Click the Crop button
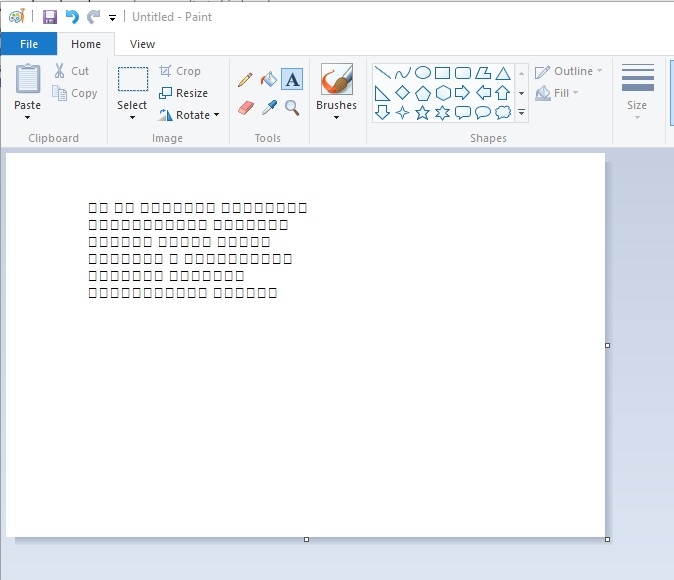This screenshot has width=674, height=580. 180,71
